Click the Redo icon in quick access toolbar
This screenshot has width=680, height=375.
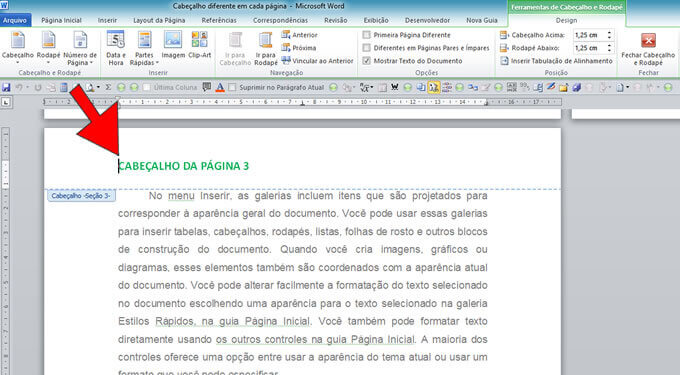(x=38, y=88)
